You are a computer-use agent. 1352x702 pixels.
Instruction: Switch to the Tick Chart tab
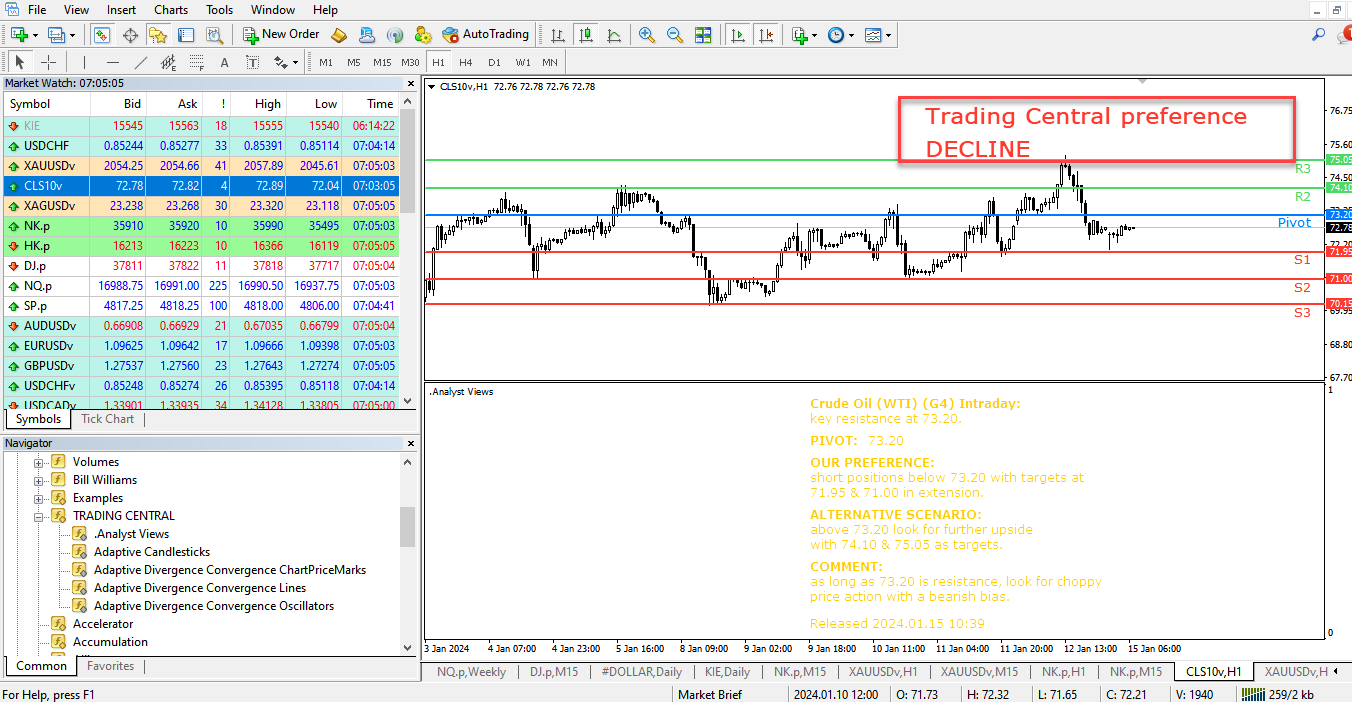[x=107, y=419]
